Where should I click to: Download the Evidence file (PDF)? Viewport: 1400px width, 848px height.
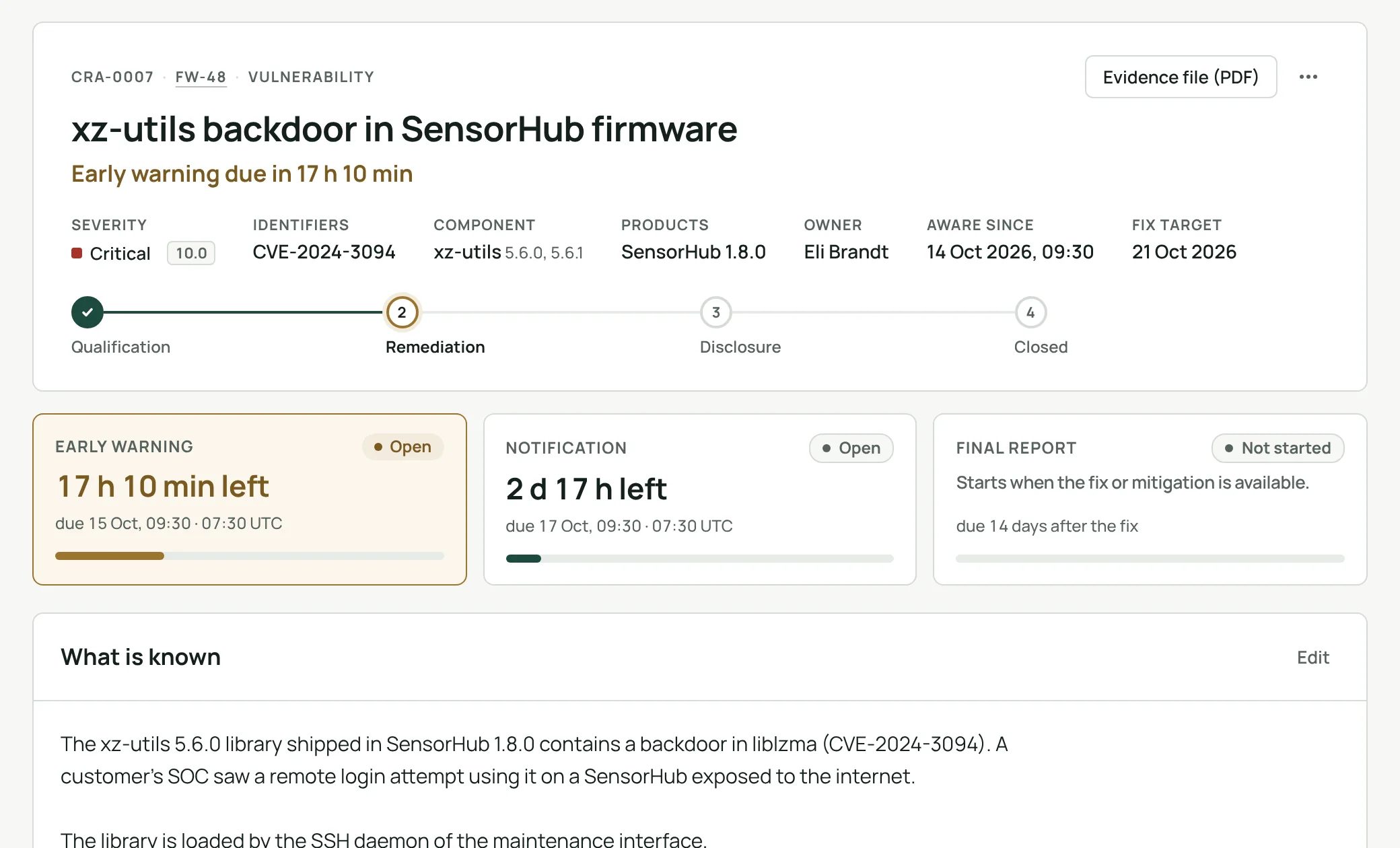click(1181, 77)
